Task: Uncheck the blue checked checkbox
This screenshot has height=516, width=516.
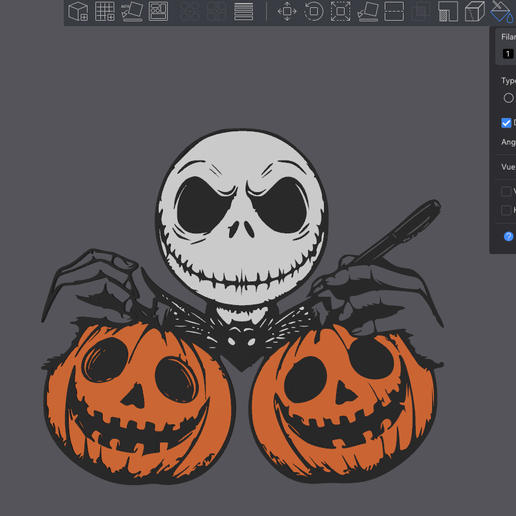Action: [506, 123]
